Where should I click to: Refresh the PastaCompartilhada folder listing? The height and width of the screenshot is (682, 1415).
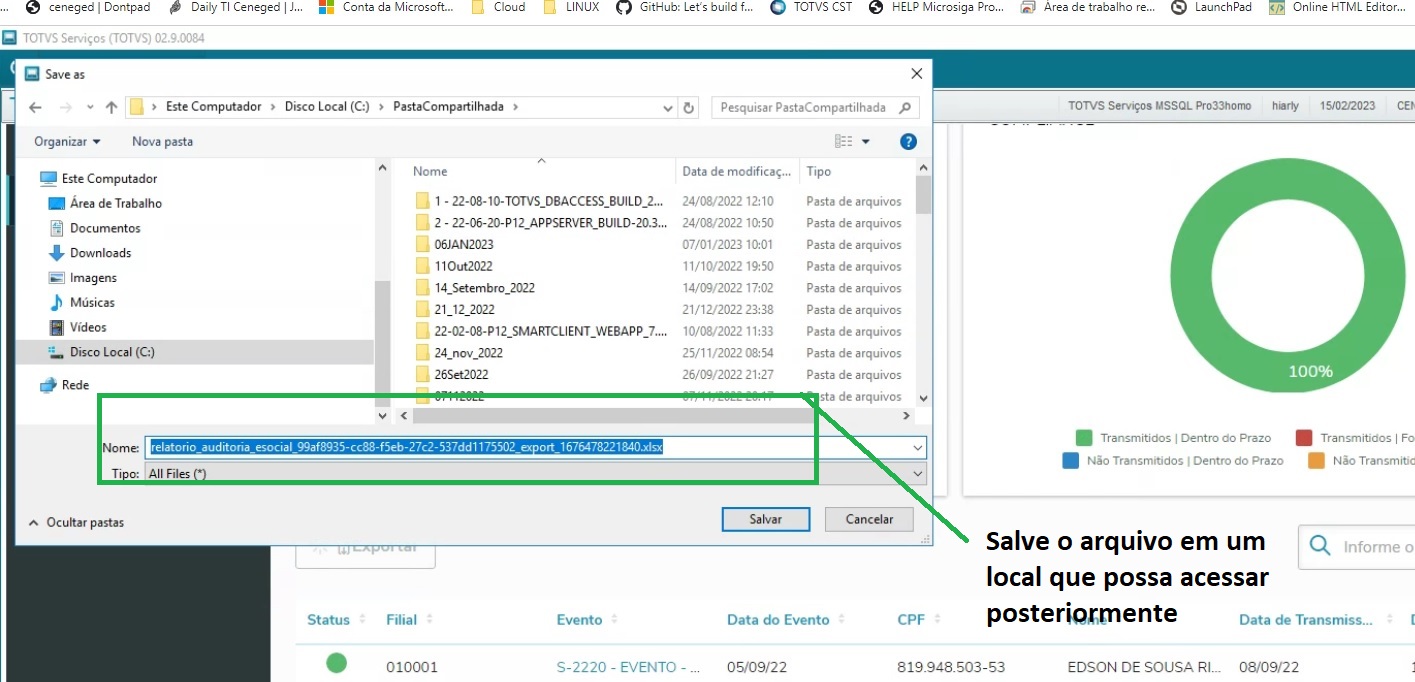pos(688,107)
